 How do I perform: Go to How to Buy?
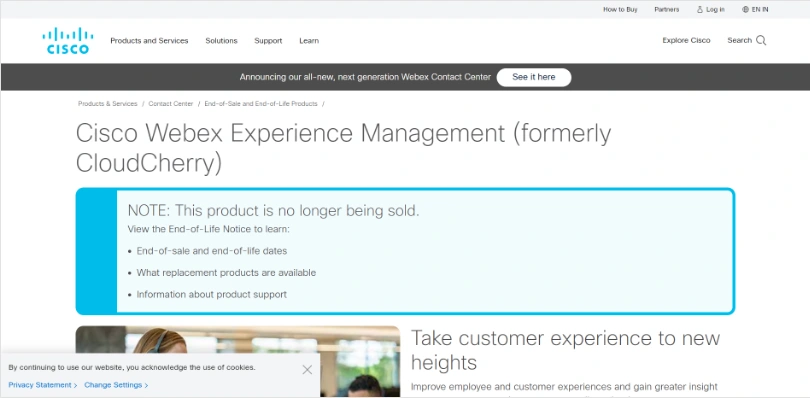pyautogui.click(x=620, y=9)
